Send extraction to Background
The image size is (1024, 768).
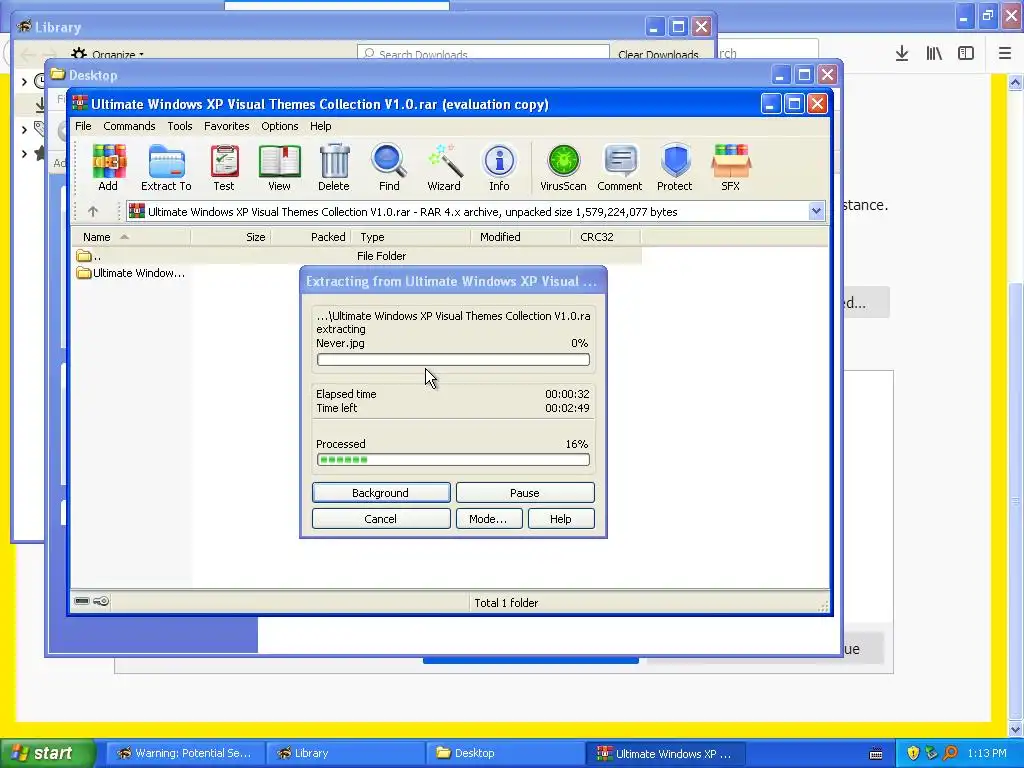point(381,493)
